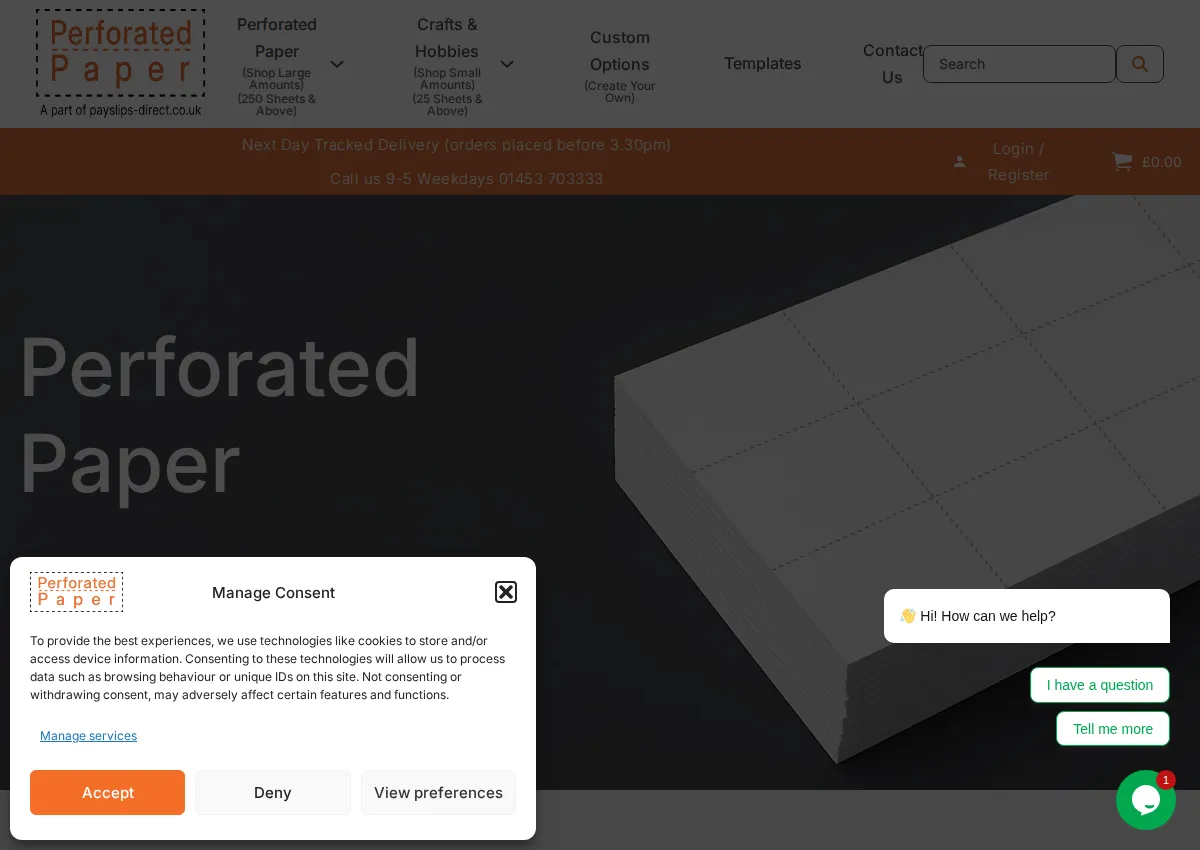The width and height of the screenshot is (1200, 850).
Task: Click the 'Call us 9-5 Weekdays' phone text
Action: tap(467, 179)
